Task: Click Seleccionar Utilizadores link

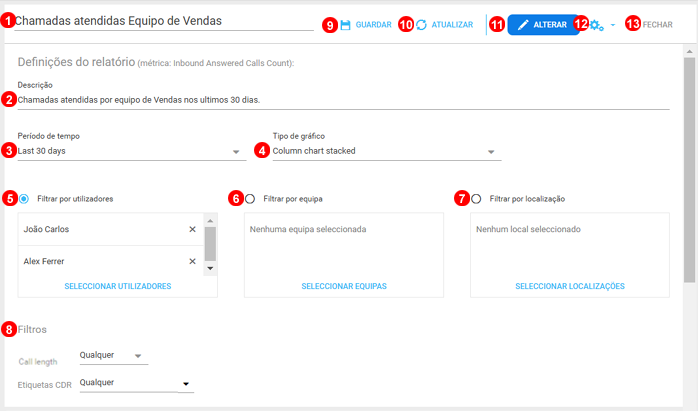Action: [x=118, y=286]
